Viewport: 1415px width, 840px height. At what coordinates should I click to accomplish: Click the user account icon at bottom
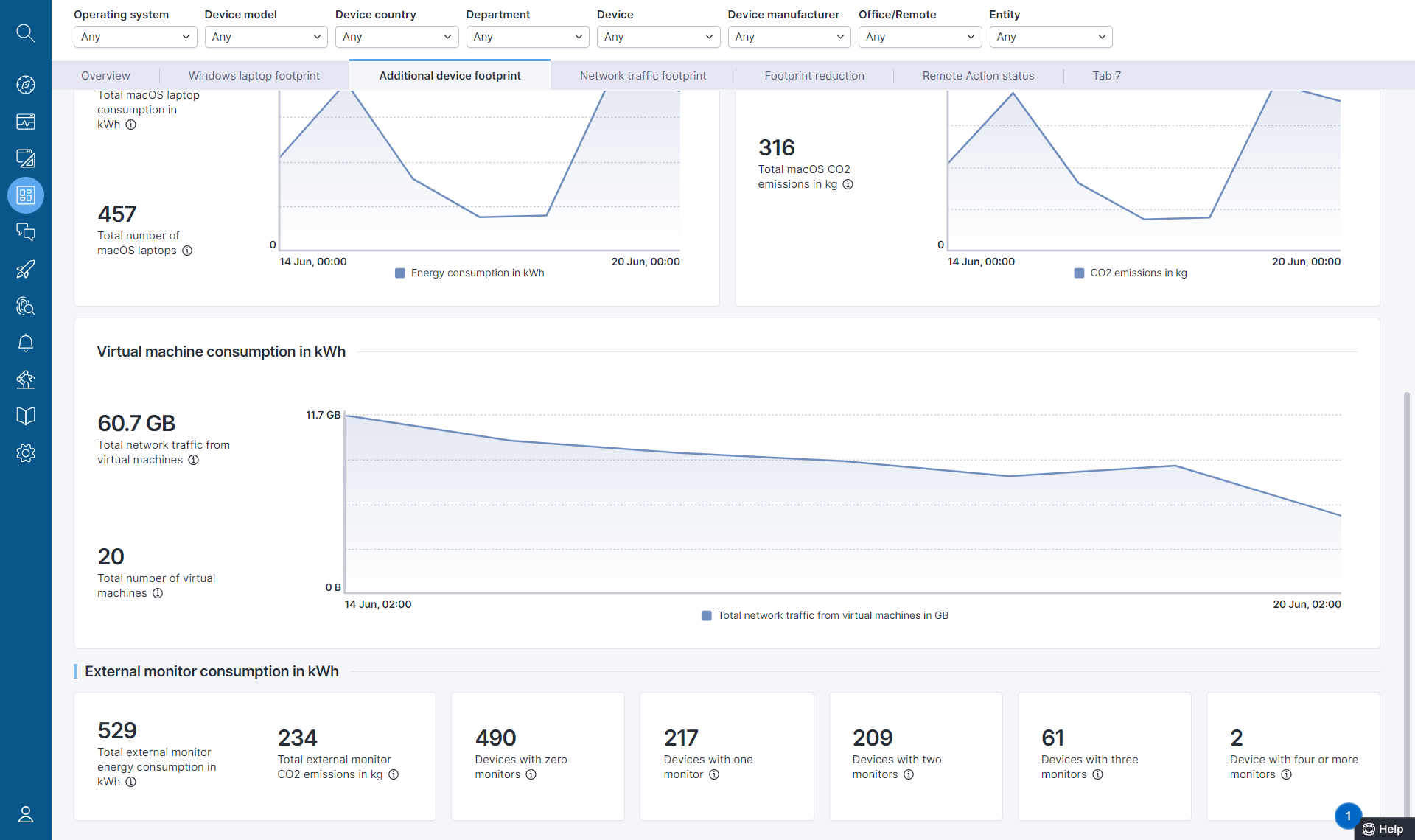(25, 814)
